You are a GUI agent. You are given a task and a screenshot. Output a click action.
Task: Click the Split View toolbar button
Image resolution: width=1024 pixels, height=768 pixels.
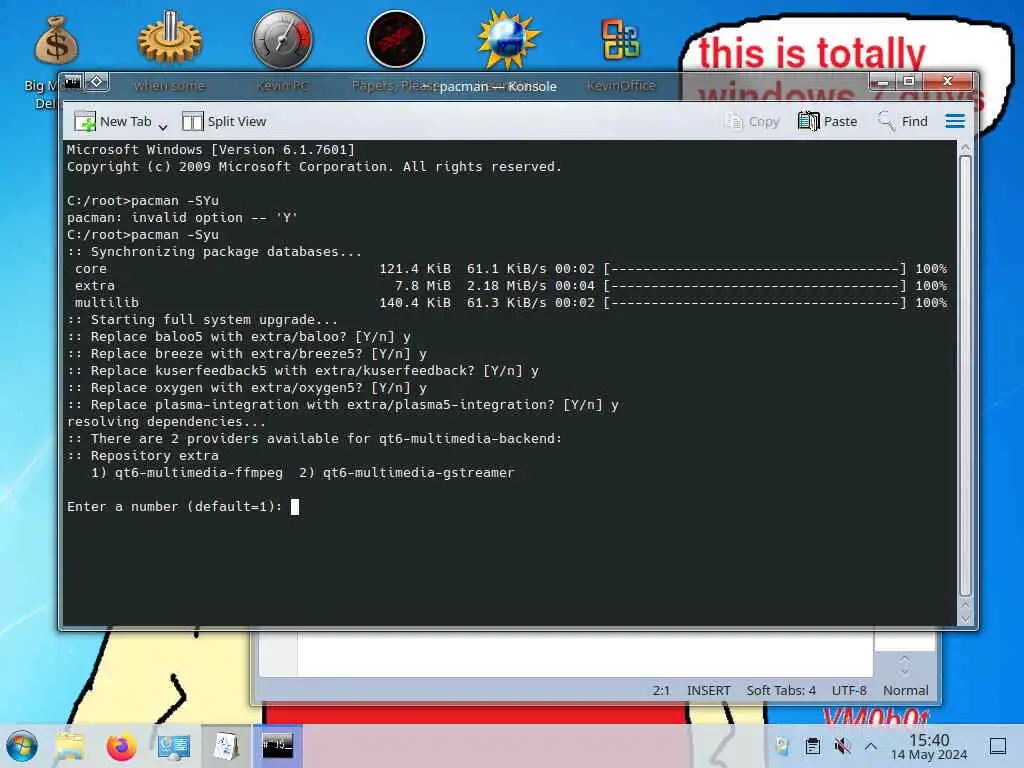point(224,121)
